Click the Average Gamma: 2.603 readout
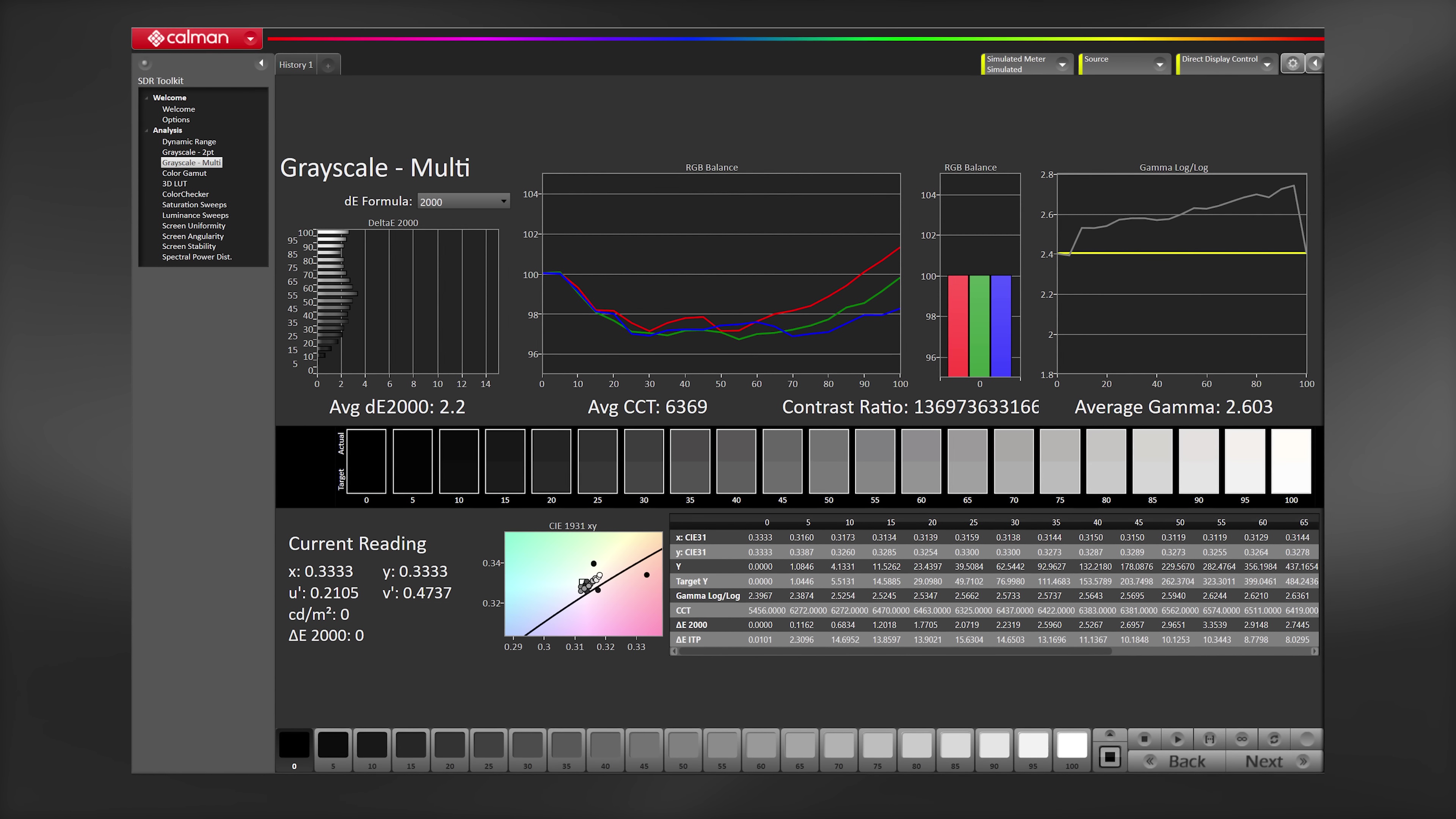The height and width of the screenshot is (819, 1456). click(1174, 407)
